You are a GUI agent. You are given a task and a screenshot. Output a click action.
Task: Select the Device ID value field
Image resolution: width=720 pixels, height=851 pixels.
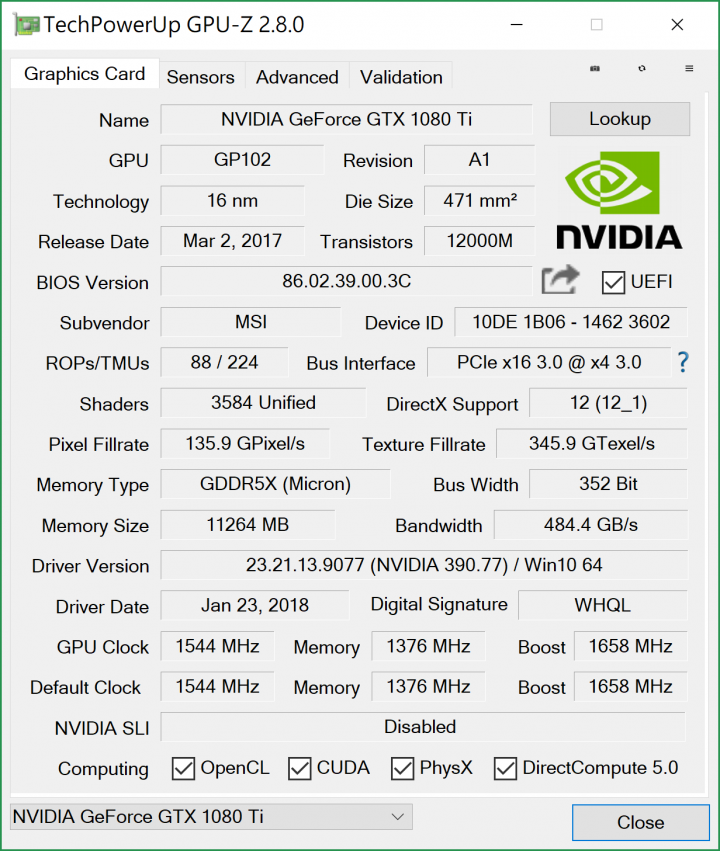click(571, 322)
